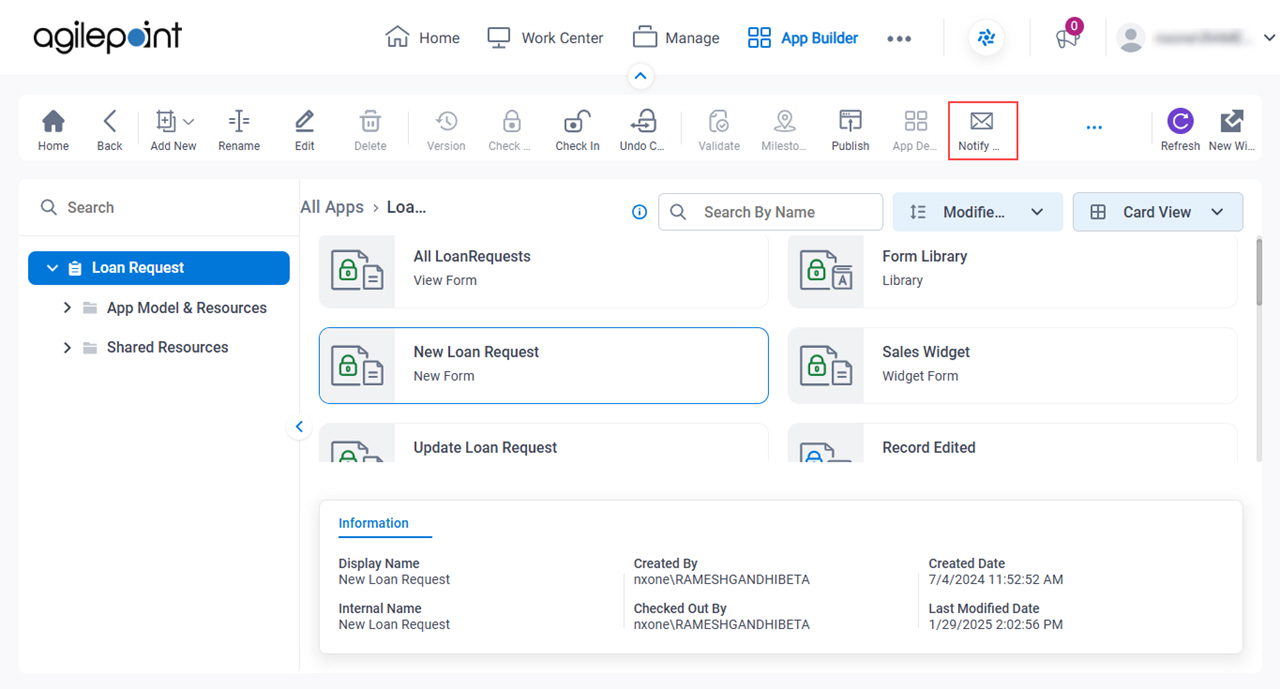The image size is (1280, 689).
Task: Switch to the Information tab
Action: tap(373, 523)
